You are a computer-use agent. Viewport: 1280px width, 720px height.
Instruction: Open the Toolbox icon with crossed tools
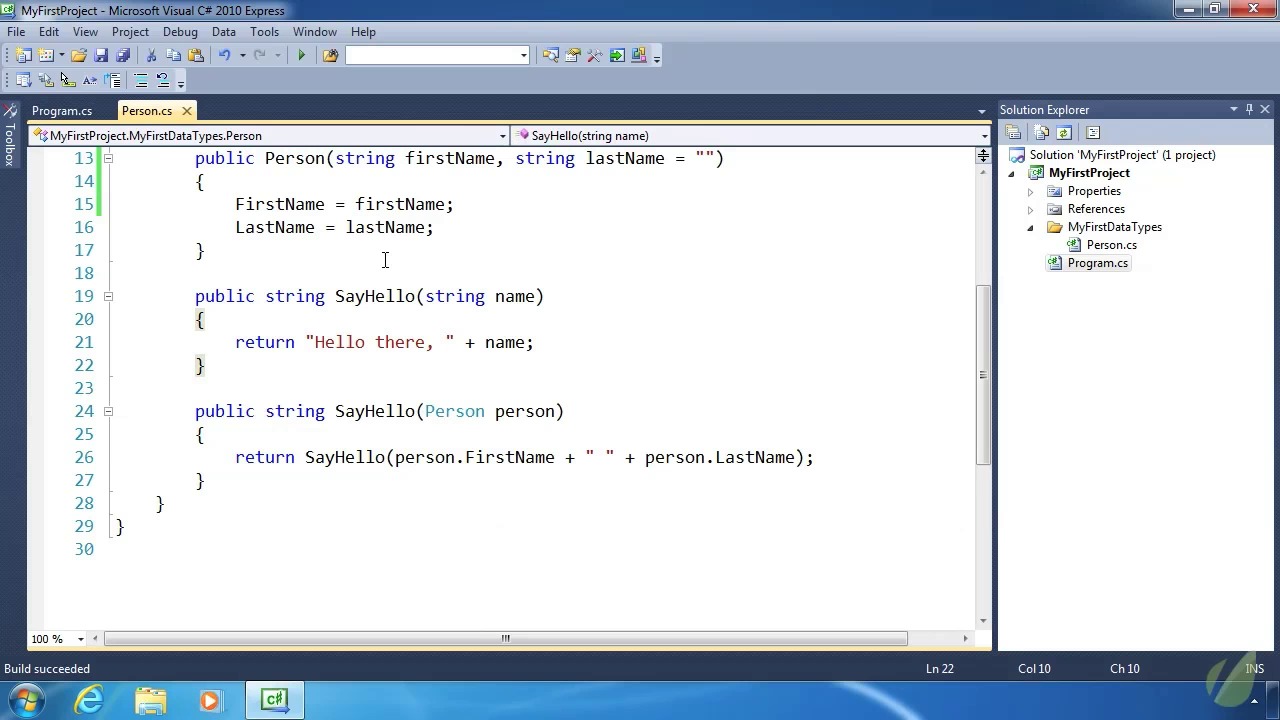[x=595, y=56]
